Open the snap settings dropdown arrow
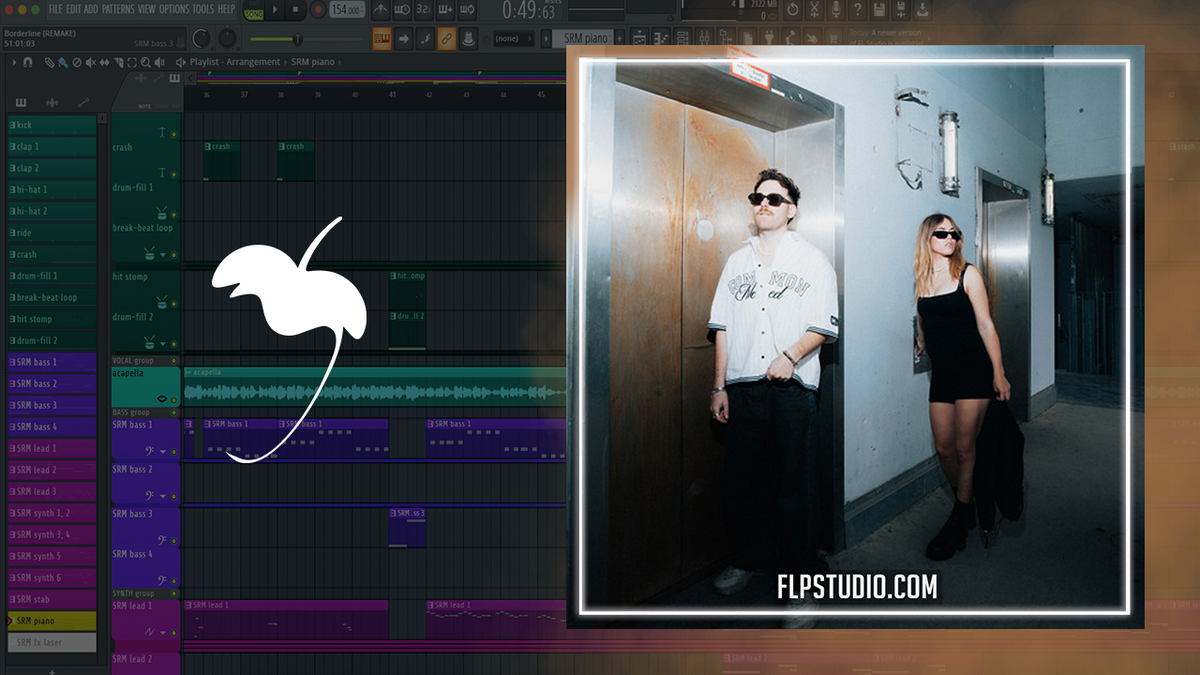The image size is (1200, 675). point(14,62)
